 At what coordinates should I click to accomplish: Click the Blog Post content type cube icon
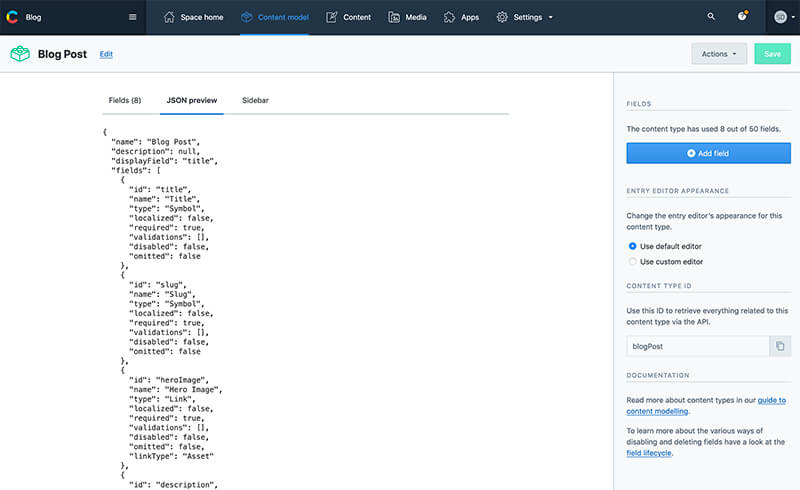pos(20,54)
